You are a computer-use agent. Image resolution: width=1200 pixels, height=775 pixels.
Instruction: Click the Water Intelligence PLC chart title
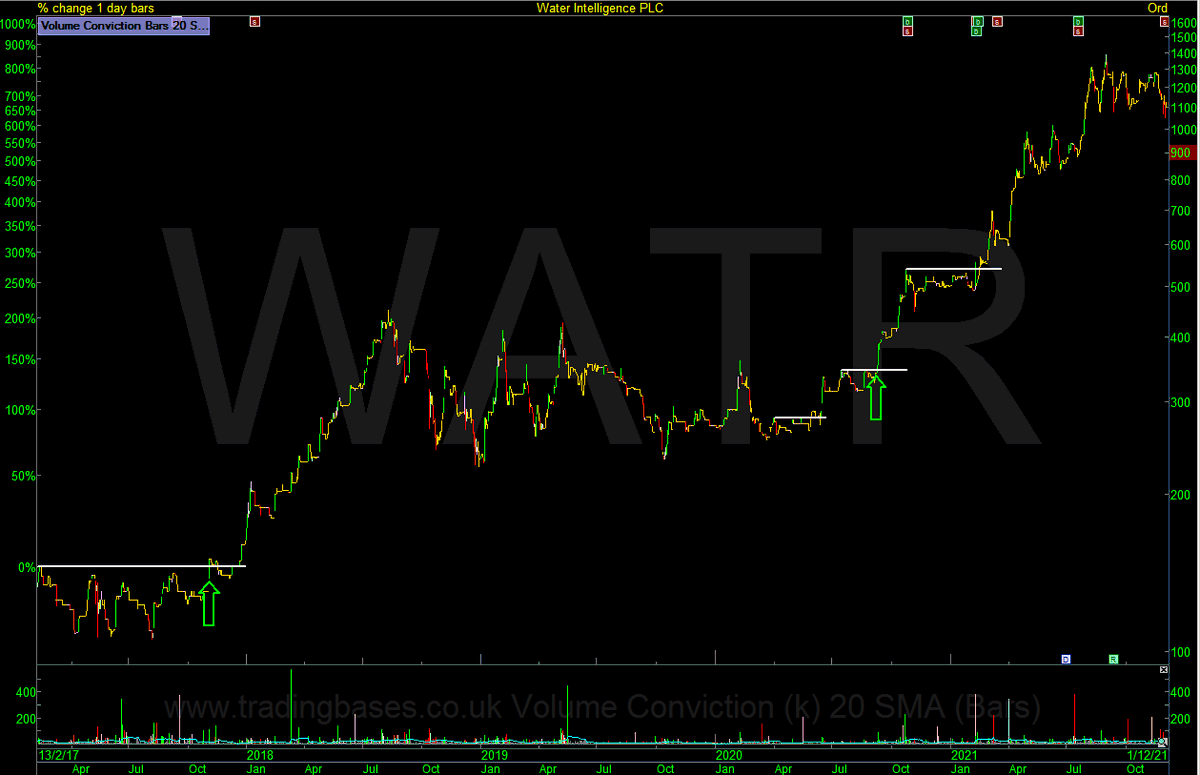[600, 8]
